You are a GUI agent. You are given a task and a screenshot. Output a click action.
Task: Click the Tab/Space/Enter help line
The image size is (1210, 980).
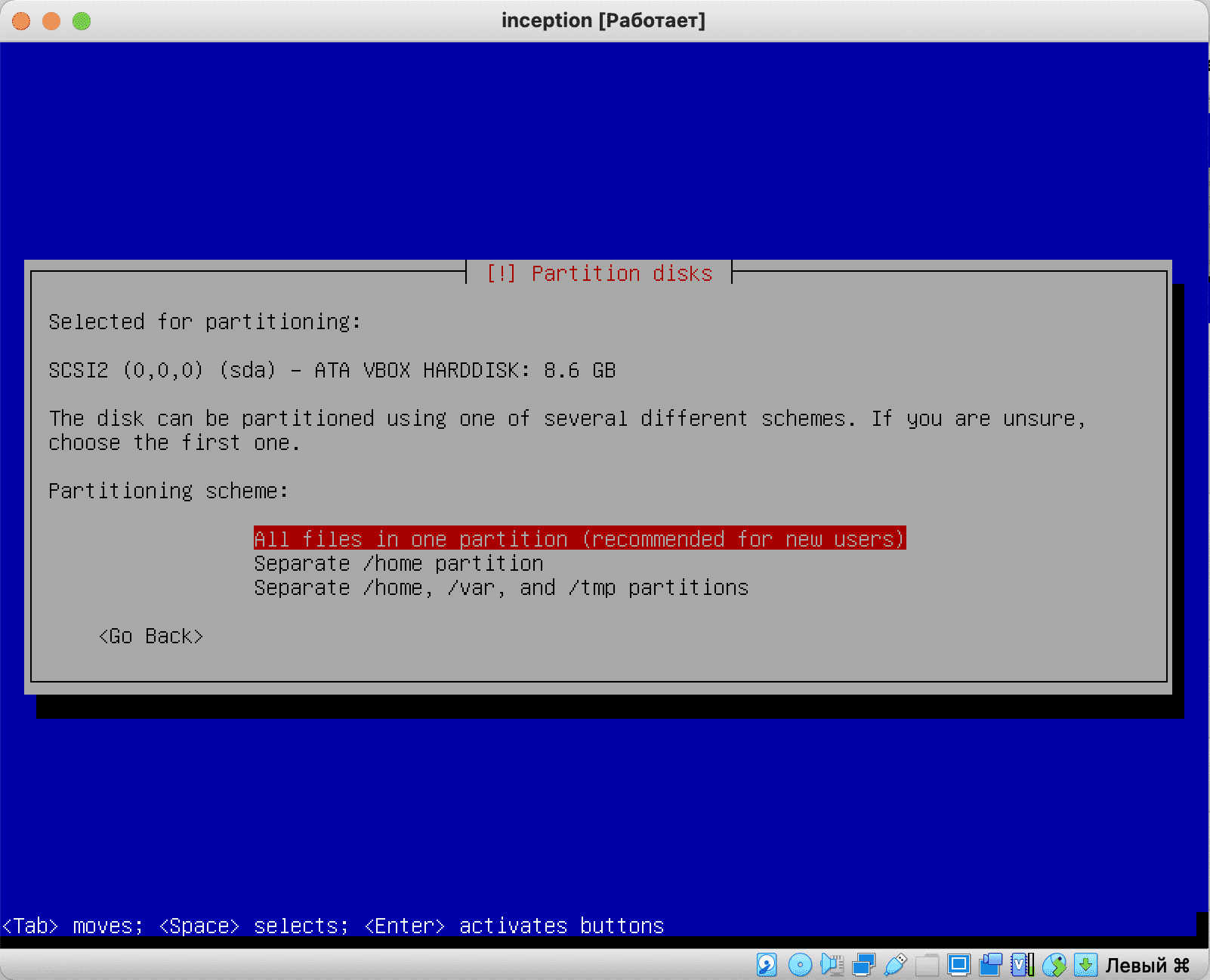tap(333, 926)
